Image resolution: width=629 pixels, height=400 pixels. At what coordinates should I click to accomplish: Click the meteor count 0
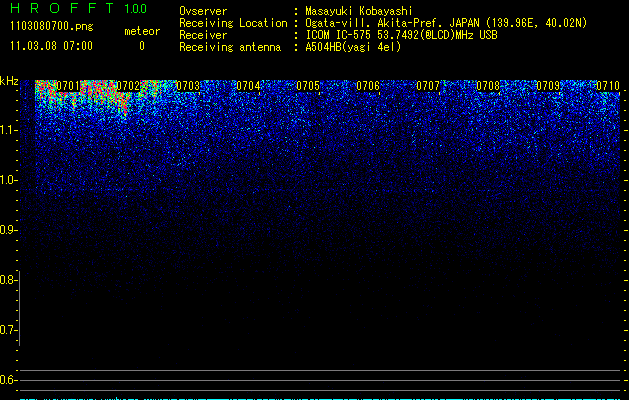pyautogui.click(x=142, y=46)
